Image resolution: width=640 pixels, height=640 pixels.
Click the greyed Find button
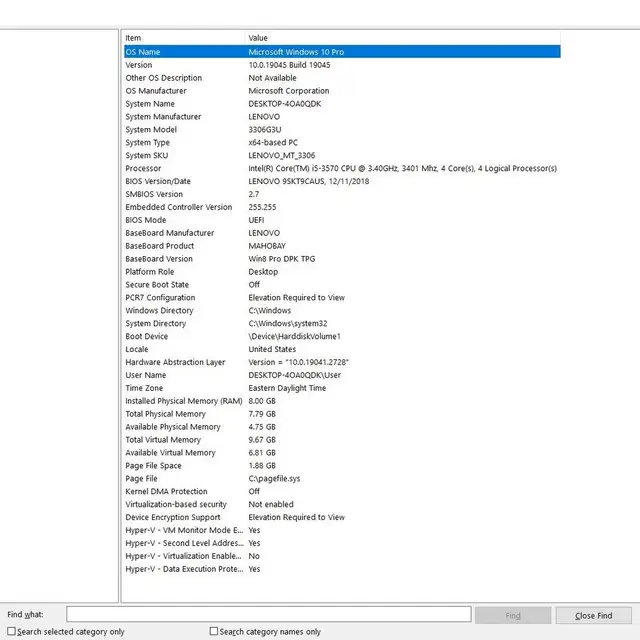513,615
